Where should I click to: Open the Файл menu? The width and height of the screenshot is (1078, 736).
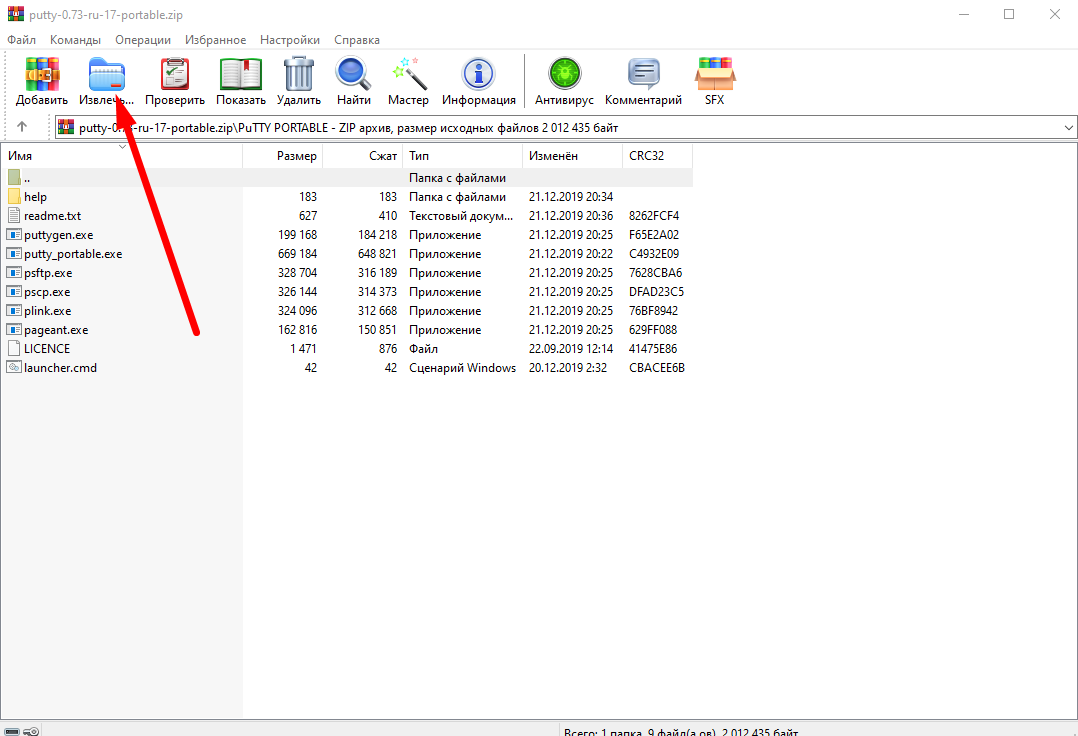(x=21, y=40)
